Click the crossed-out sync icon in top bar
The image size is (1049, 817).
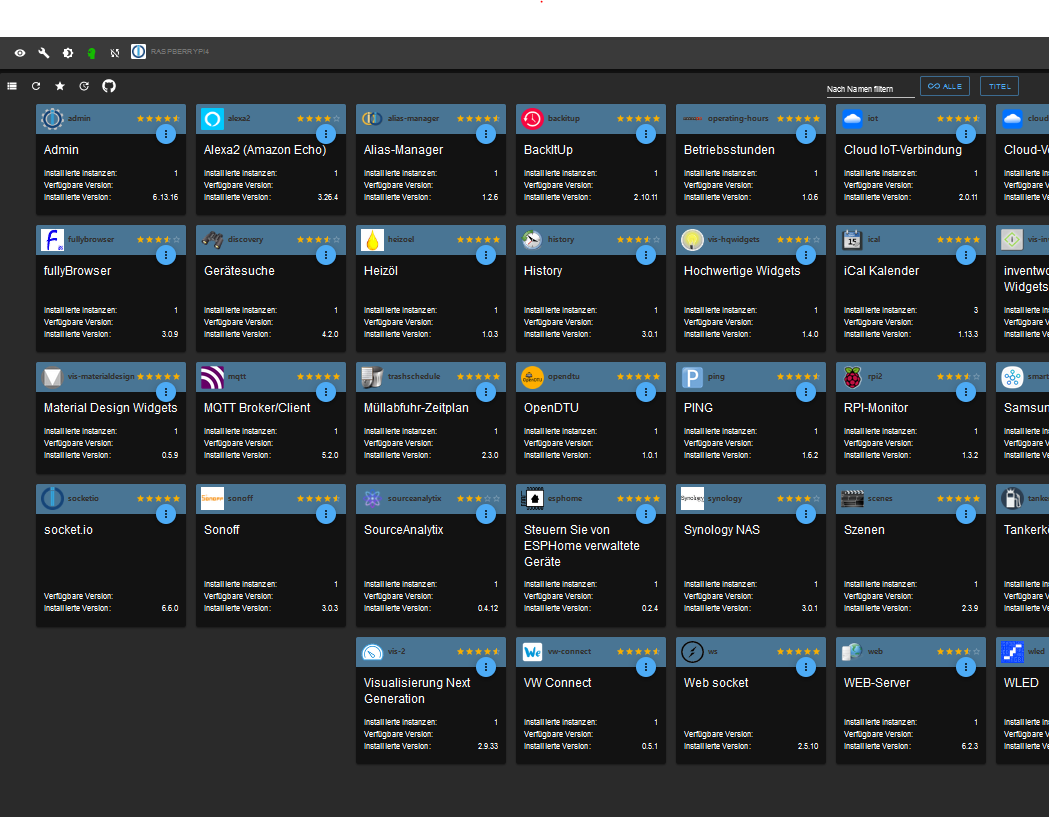[x=114, y=53]
